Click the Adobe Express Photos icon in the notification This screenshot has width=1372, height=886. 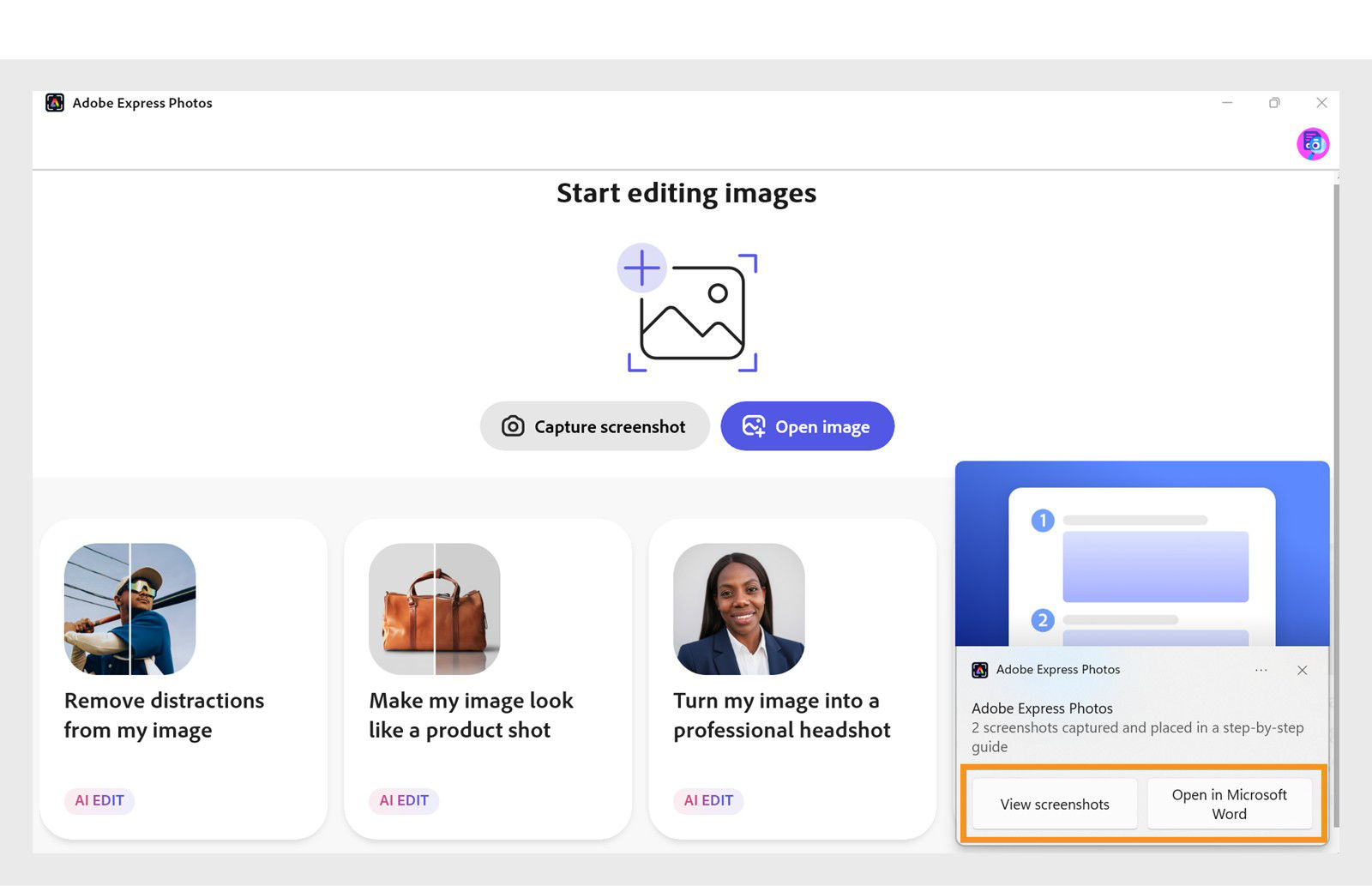[x=980, y=670]
